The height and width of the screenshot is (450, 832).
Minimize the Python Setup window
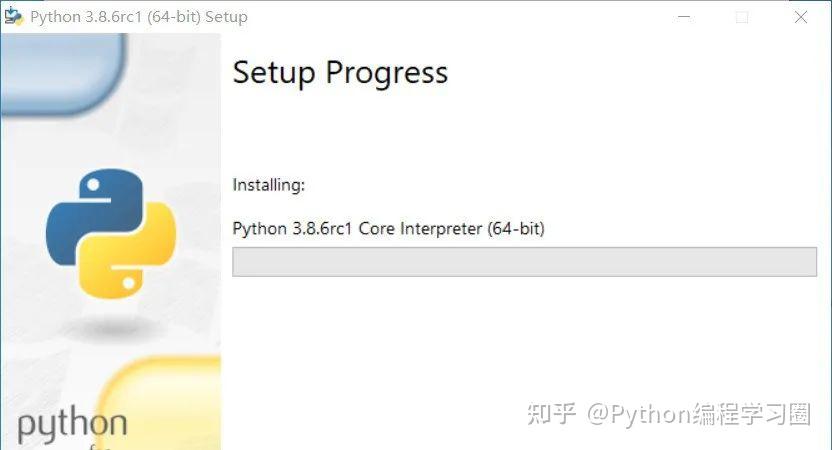point(683,17)
